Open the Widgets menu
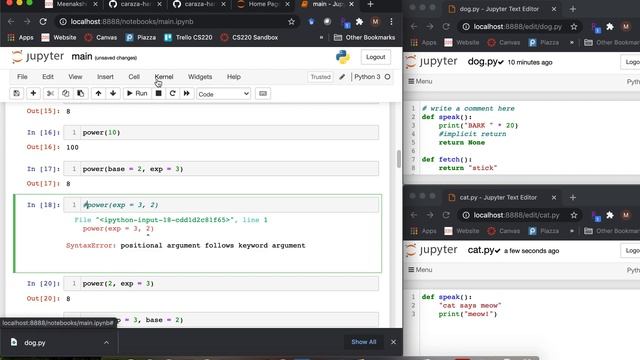Viewport: 640px width, 360px height. [200, 77]
